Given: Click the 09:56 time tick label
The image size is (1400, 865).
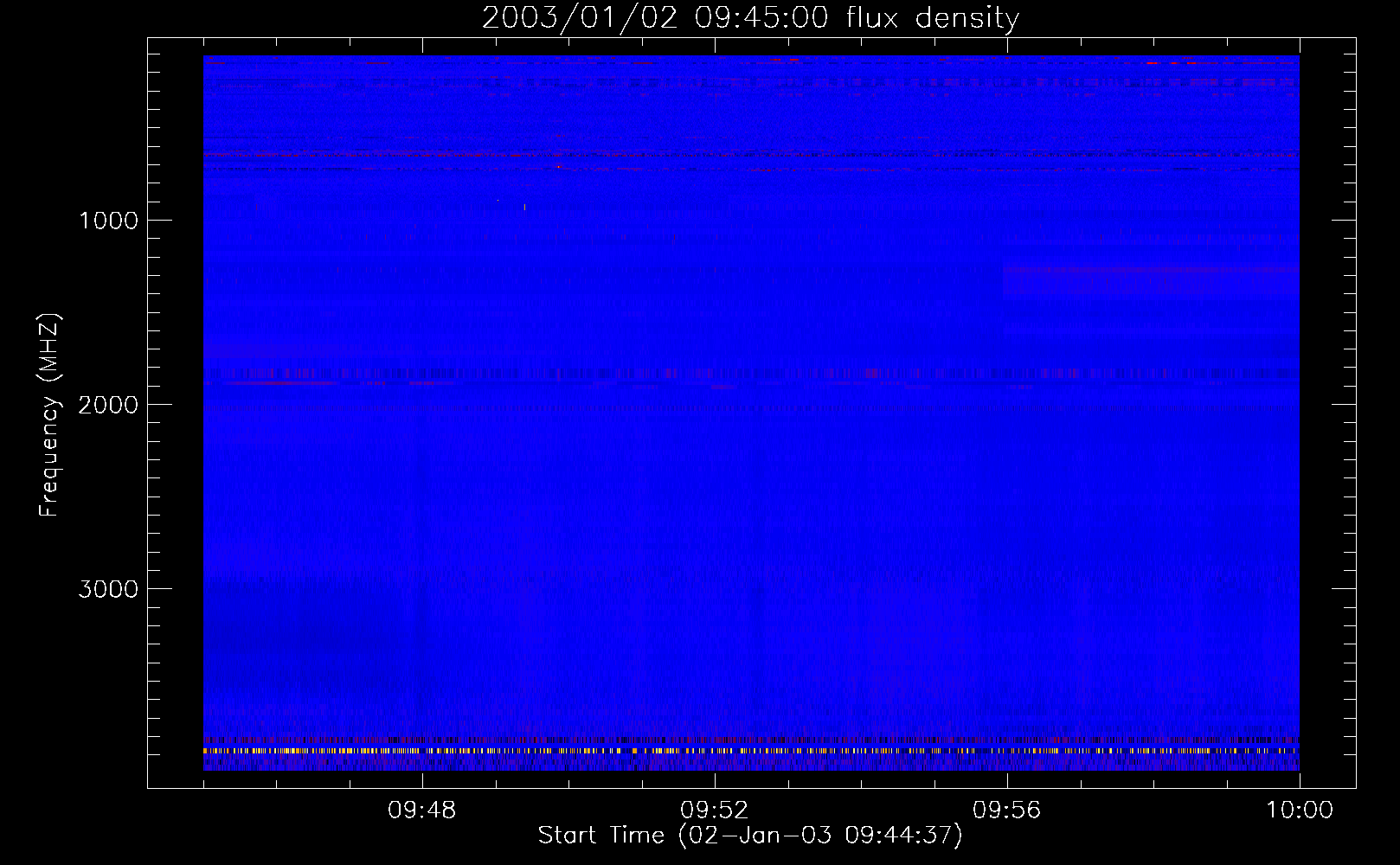Looking at the screenshot, I should pos(1007,811).
